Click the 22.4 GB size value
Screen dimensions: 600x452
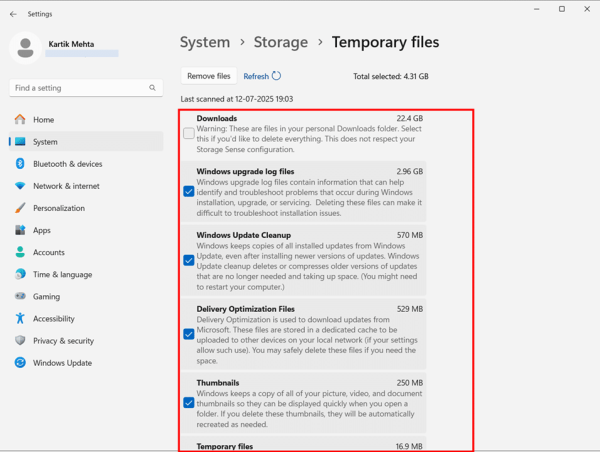tap(409, 118)
